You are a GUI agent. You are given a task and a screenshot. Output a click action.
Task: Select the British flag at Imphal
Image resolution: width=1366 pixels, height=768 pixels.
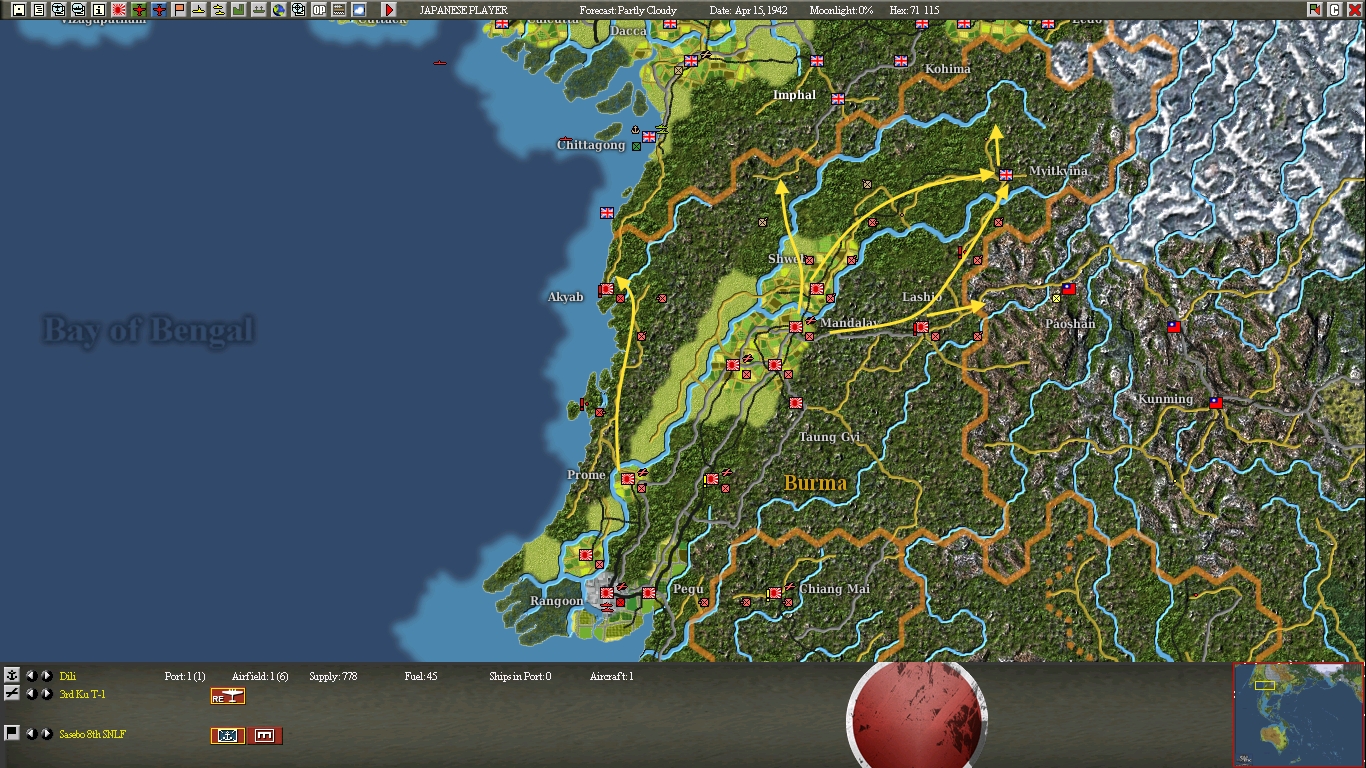tap(838, 99)
